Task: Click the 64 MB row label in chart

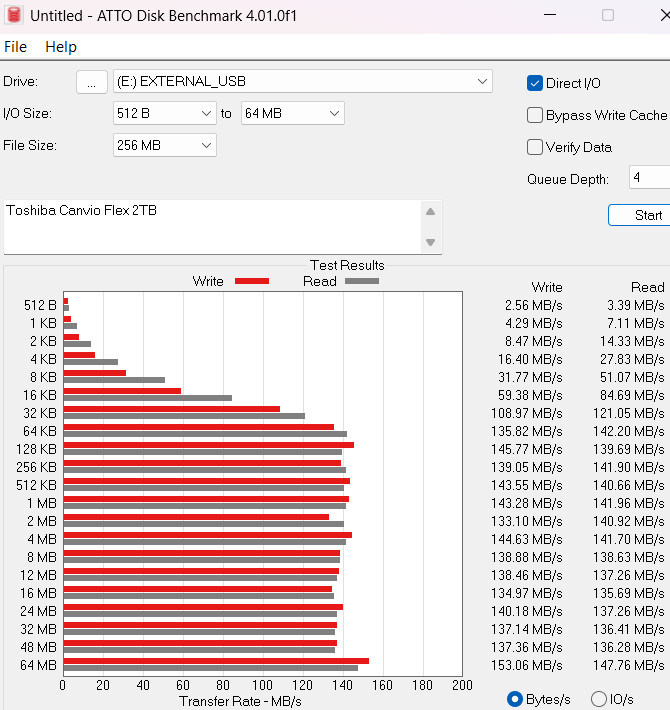Action: tap(38, 665)
